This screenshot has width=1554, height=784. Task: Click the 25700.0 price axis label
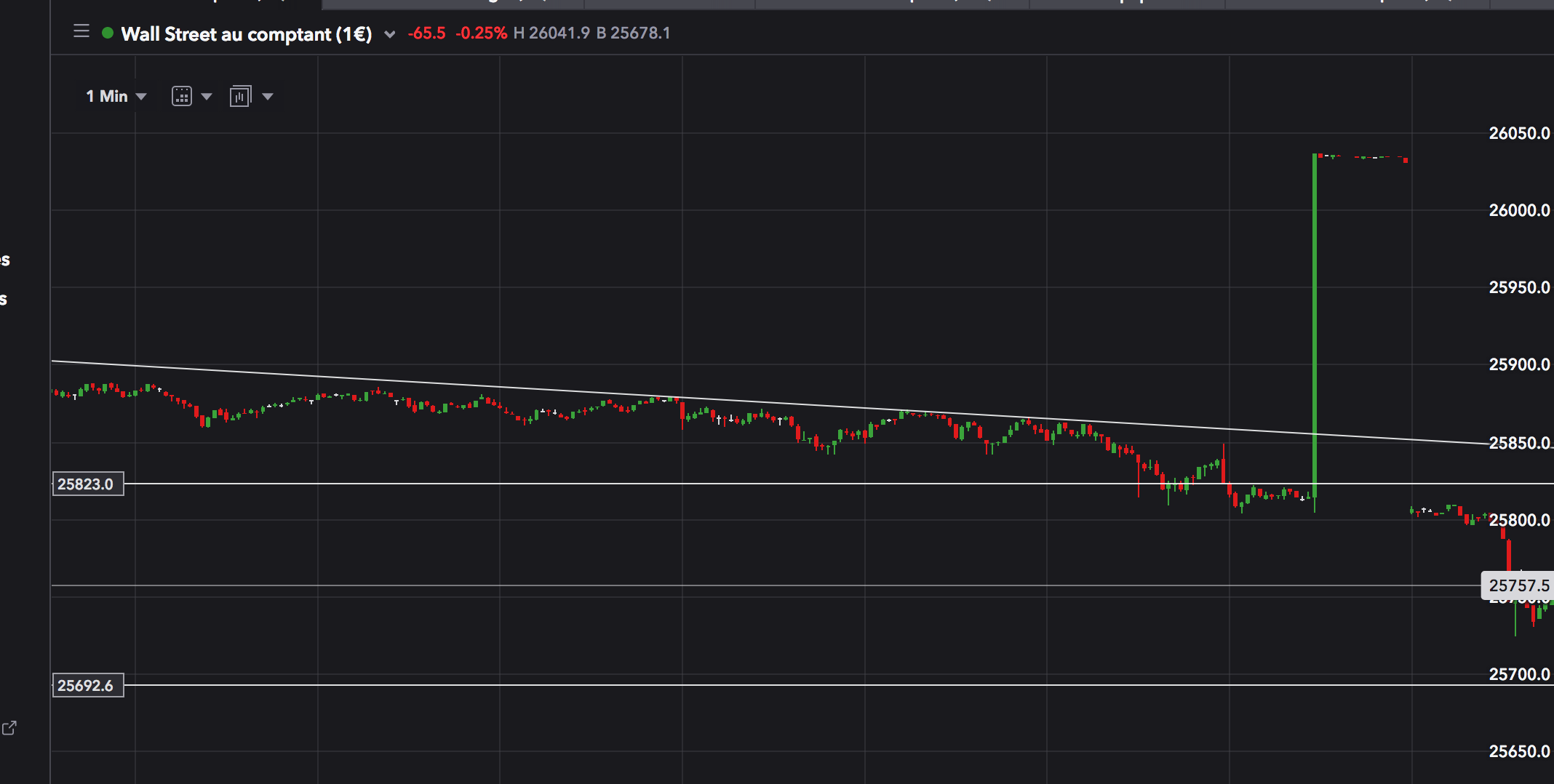tap(1519, 674)
